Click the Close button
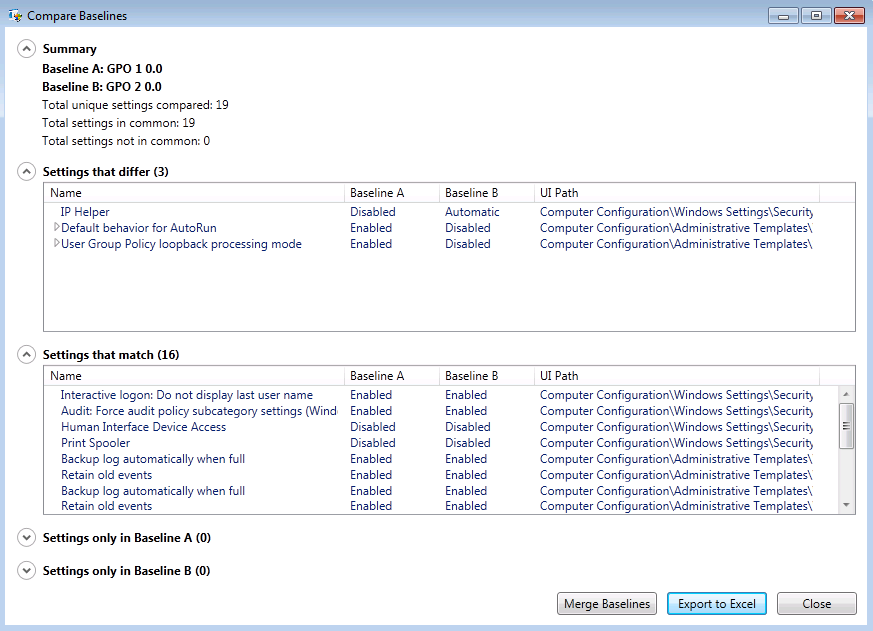The height and width of the screenshot is (631, 873). [x=816, y=603]
